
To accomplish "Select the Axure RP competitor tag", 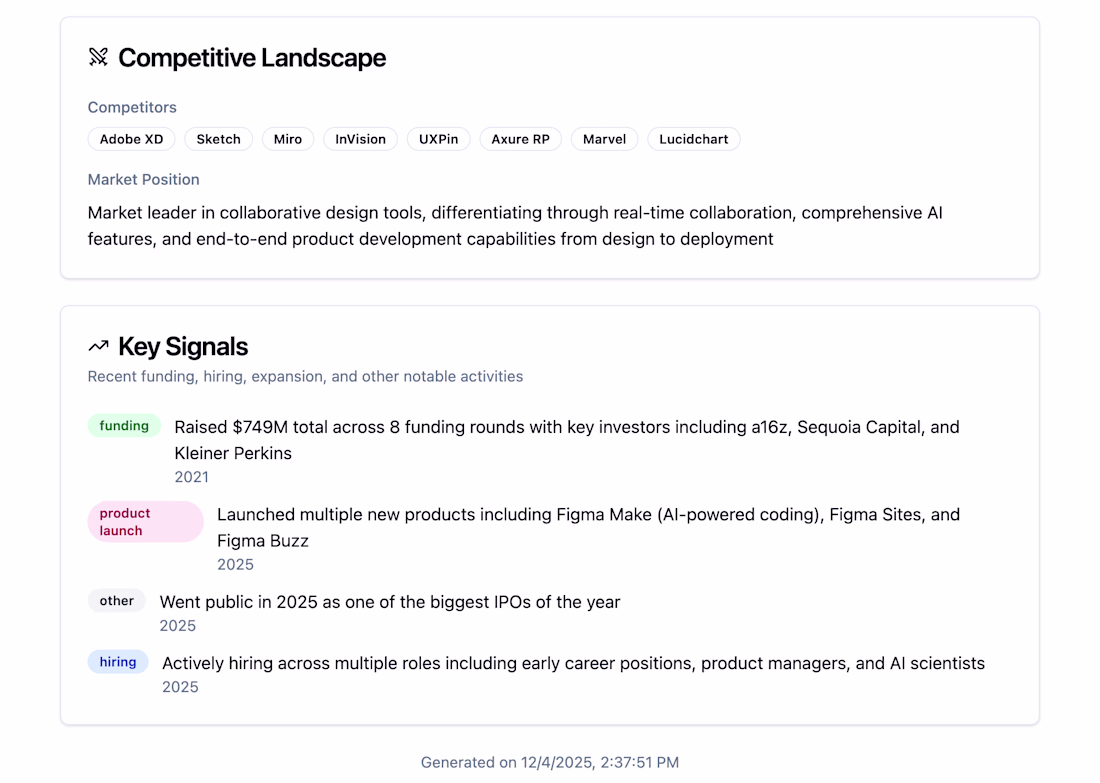I will coord(520,139).
